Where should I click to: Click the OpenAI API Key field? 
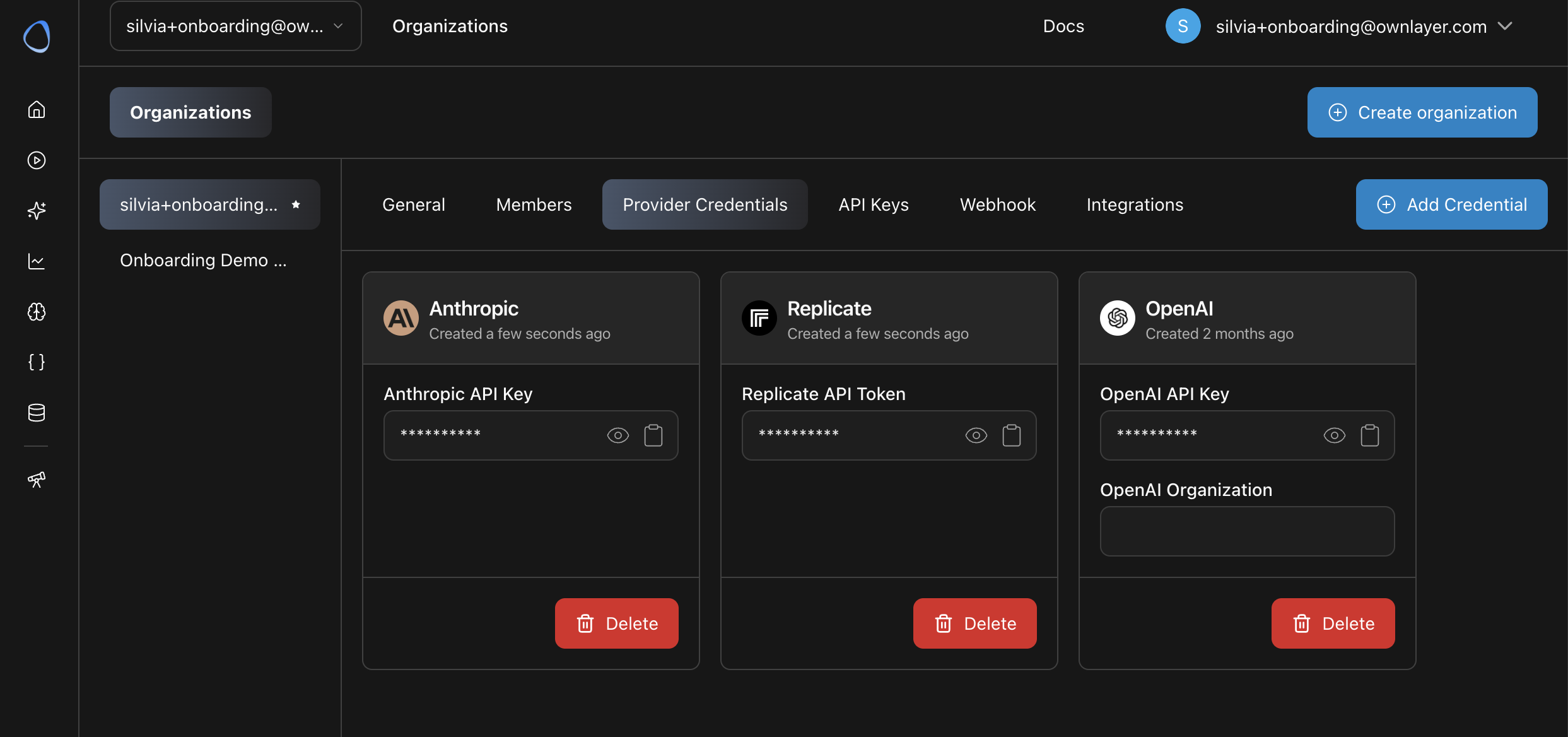[1248, 435]
